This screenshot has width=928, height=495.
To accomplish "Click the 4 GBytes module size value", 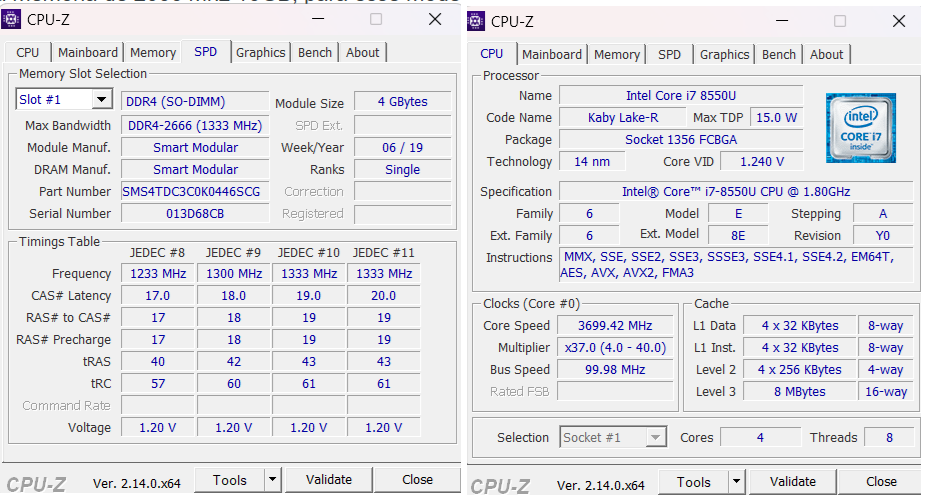I will [x=402, y=101].
